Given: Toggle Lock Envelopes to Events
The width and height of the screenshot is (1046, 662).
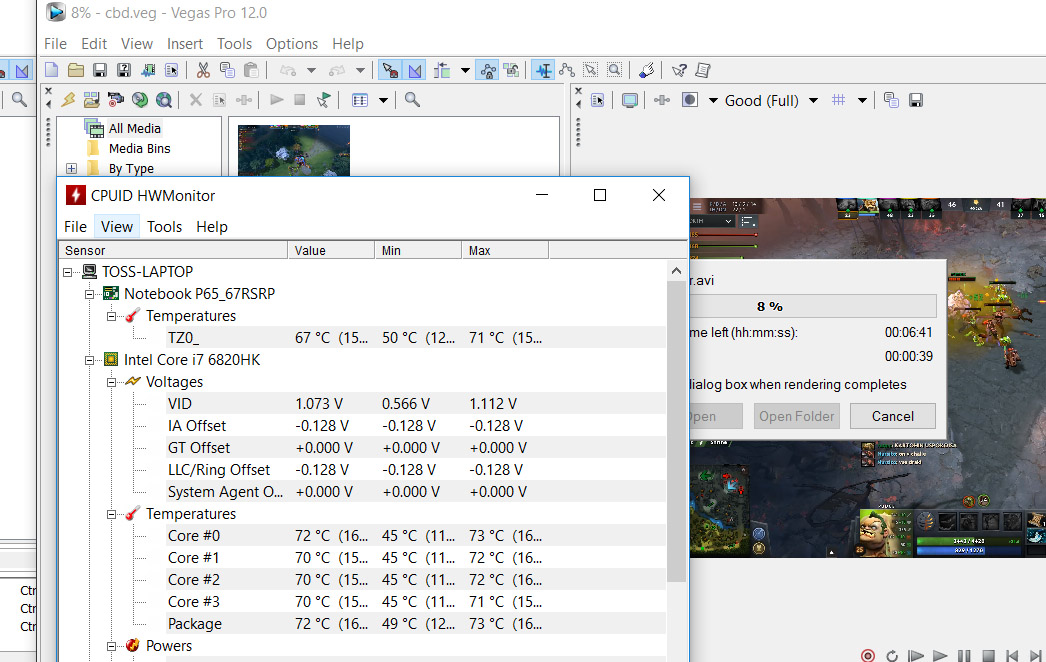Looking at the screenshot, I should click(488, 70).
